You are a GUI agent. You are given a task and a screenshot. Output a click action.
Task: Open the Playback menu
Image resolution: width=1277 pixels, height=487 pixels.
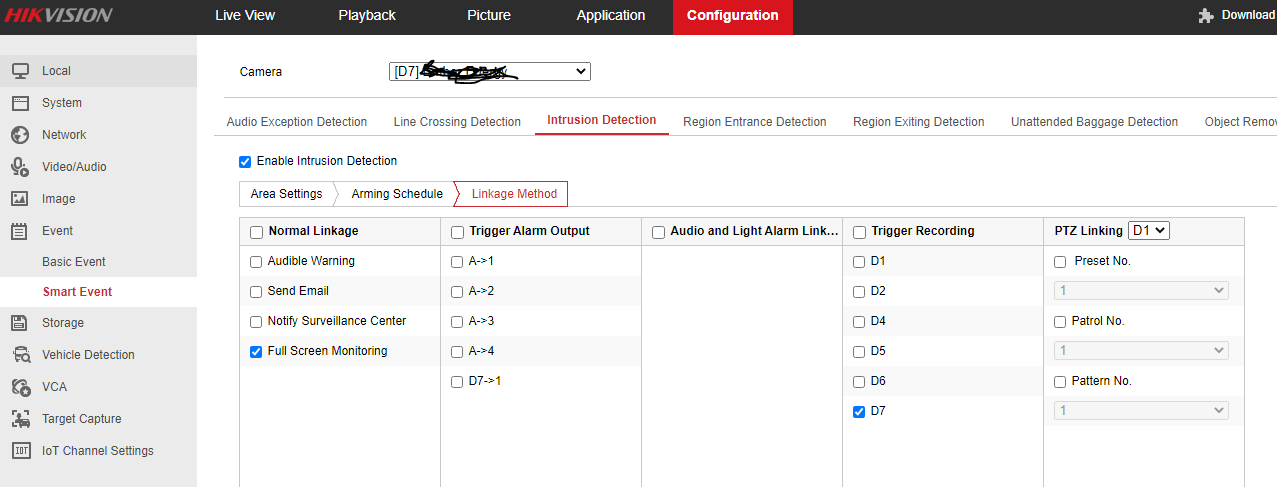pos(367,15)
